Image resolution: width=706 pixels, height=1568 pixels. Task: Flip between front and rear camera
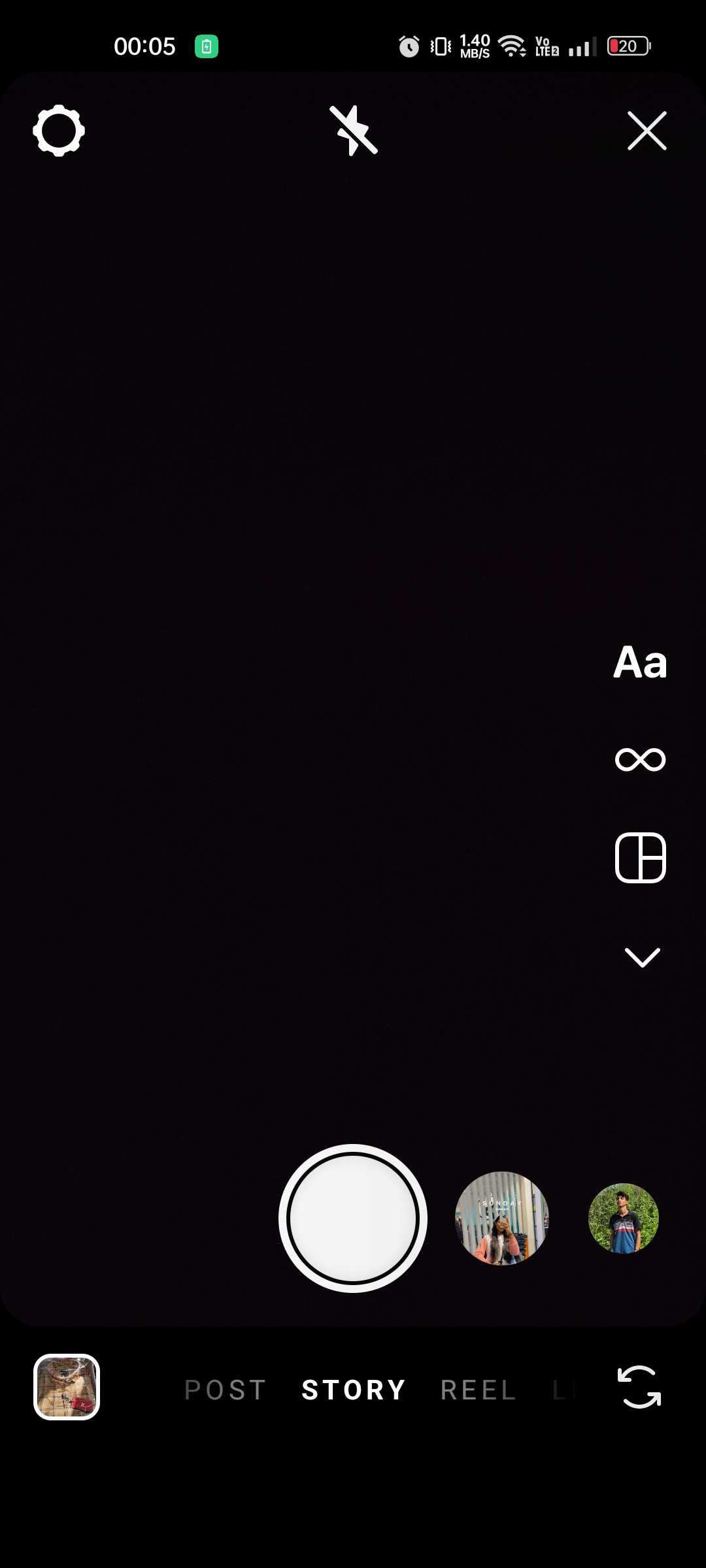pos(639,1386)
